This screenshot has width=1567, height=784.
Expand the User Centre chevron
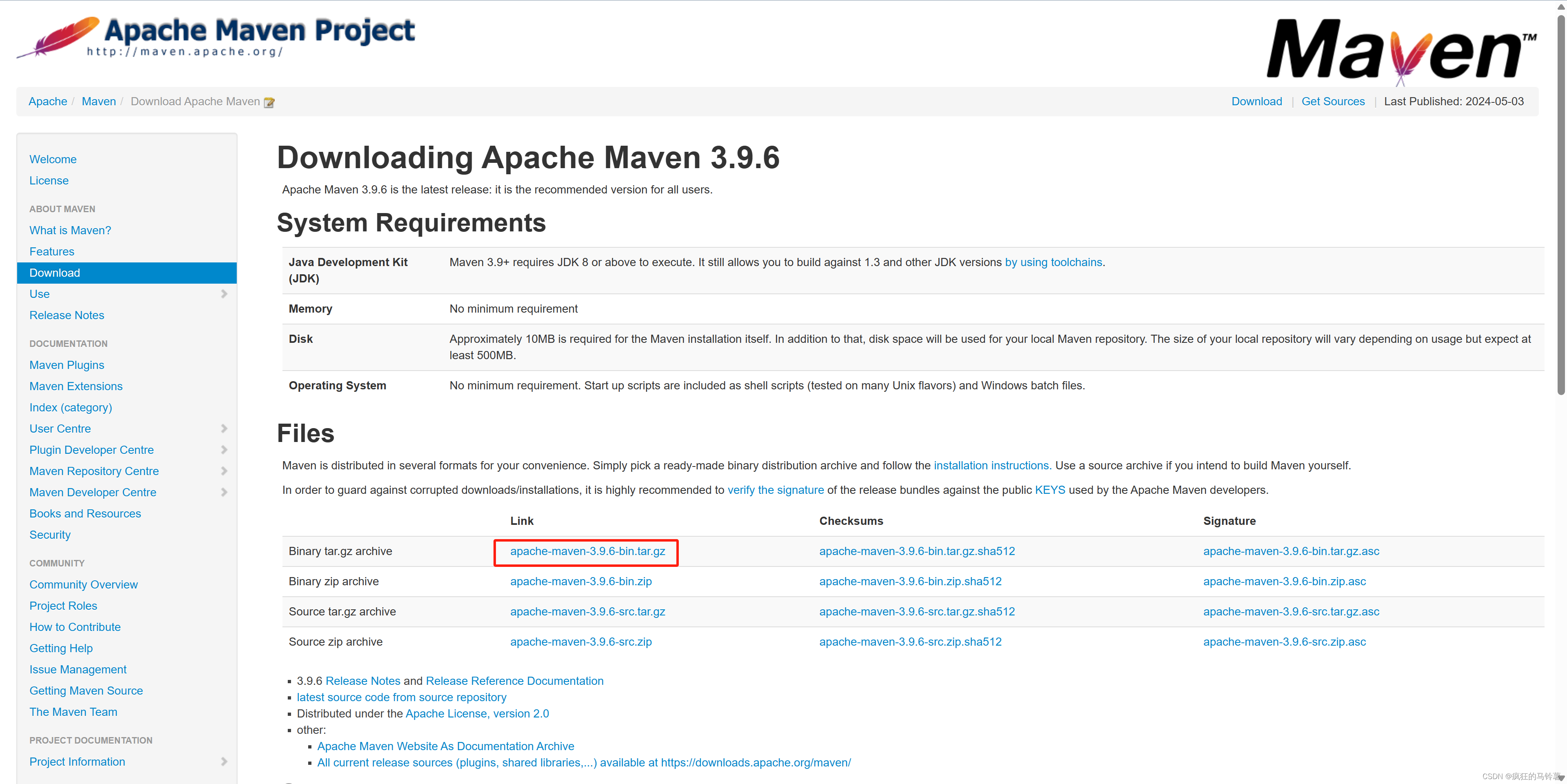224,429
